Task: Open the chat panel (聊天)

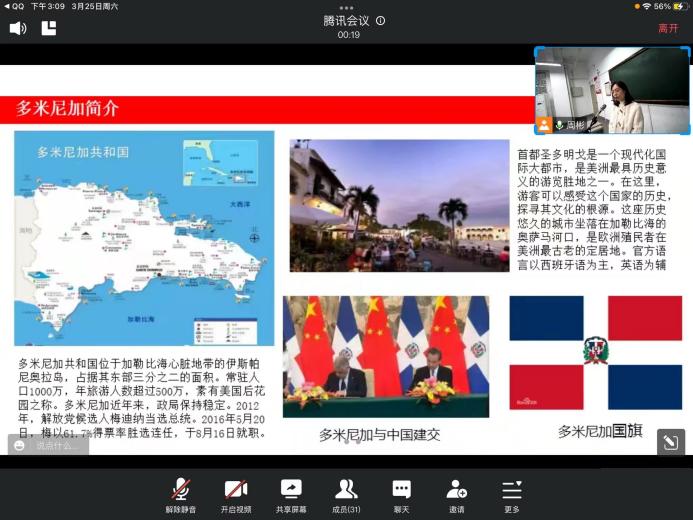Action: [401, 494]
